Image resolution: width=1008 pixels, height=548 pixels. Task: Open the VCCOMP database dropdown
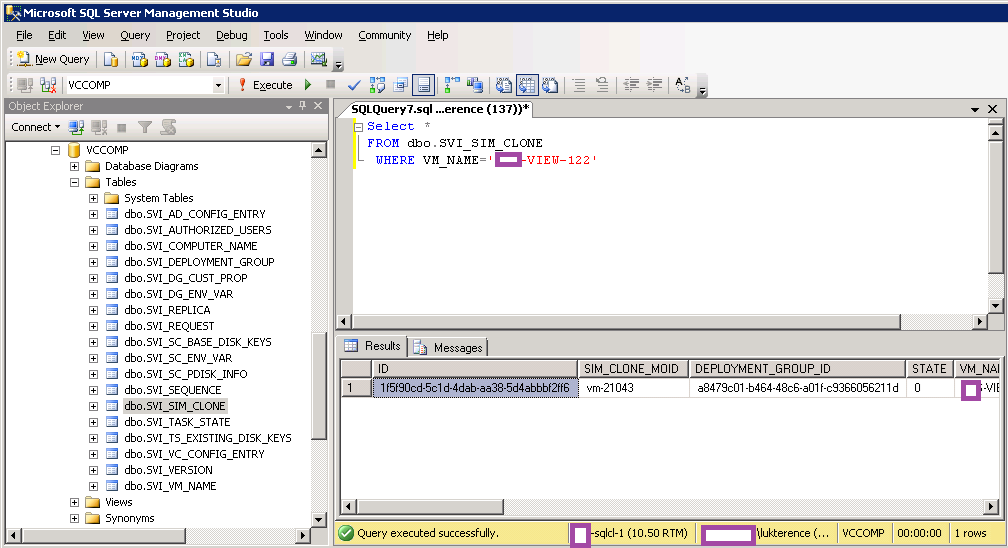[218, 85]
